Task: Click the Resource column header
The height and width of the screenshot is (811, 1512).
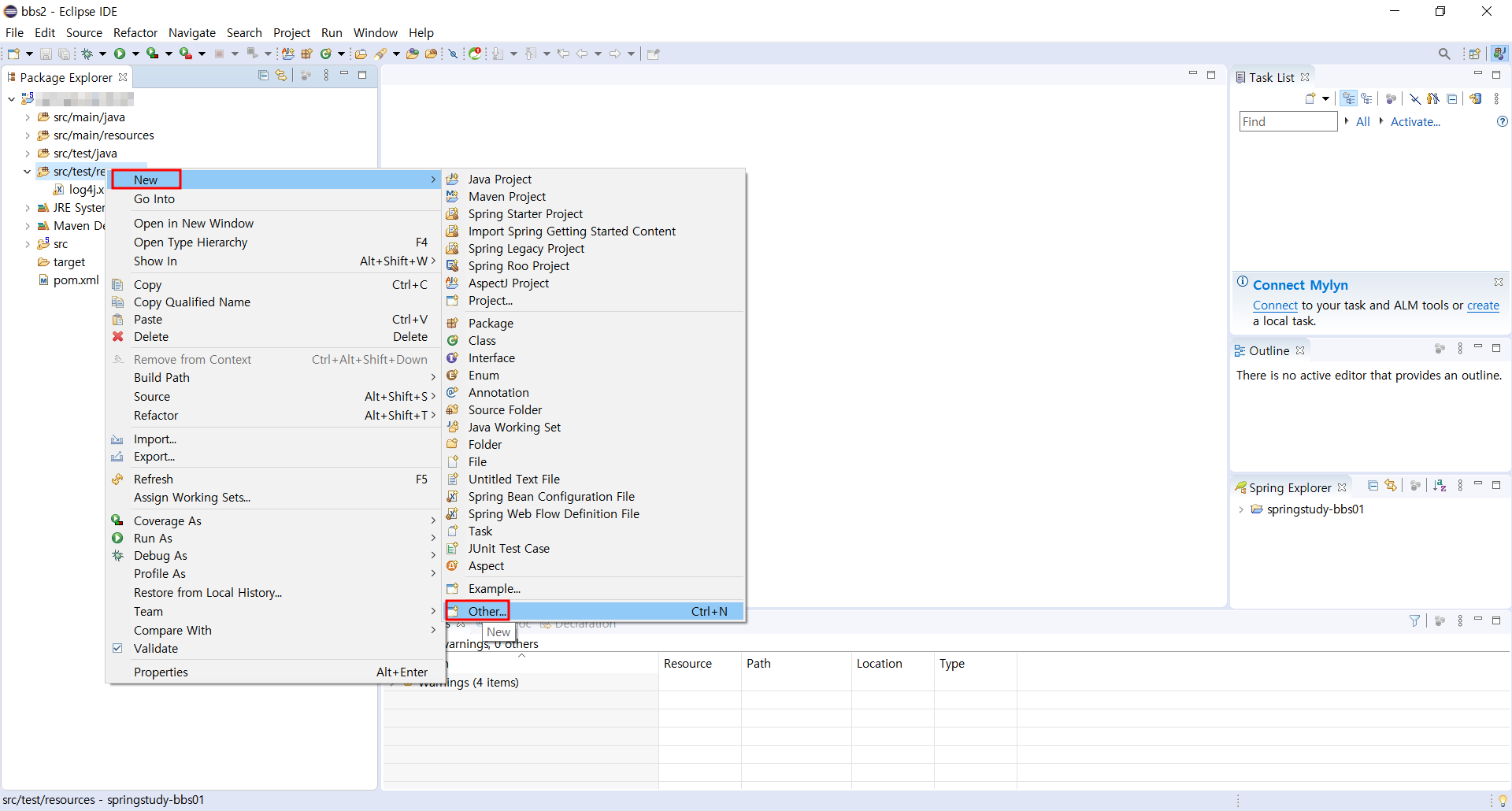Action: click(x=699, y=664)
